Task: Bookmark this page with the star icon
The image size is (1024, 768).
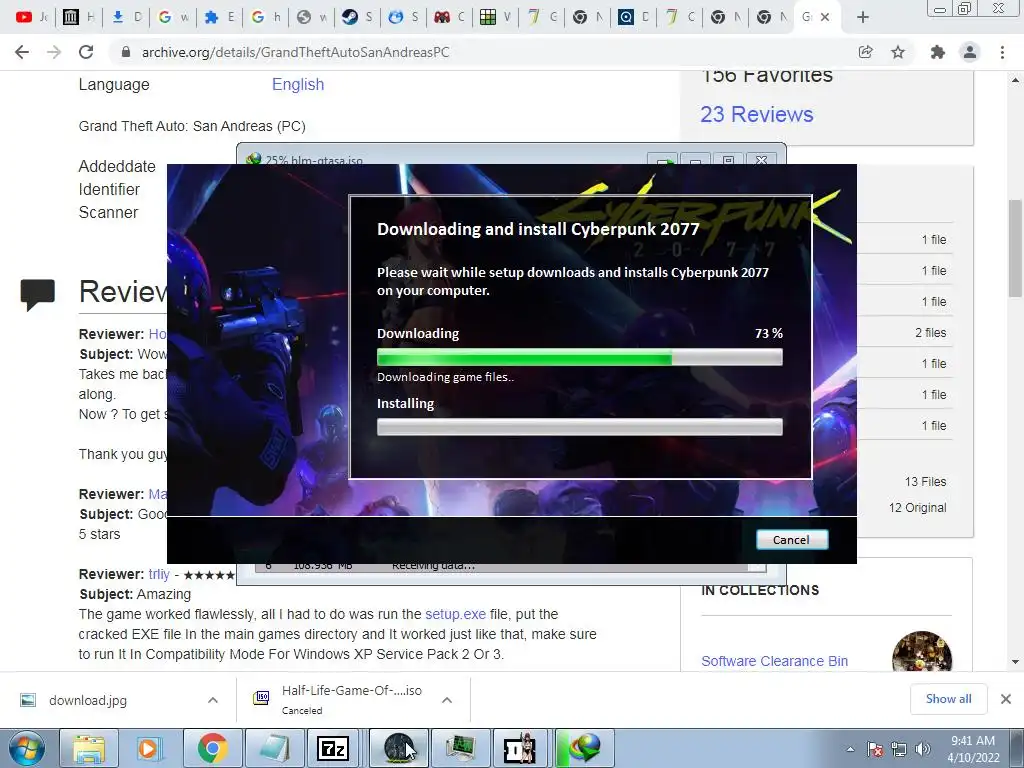Action: 898,52
